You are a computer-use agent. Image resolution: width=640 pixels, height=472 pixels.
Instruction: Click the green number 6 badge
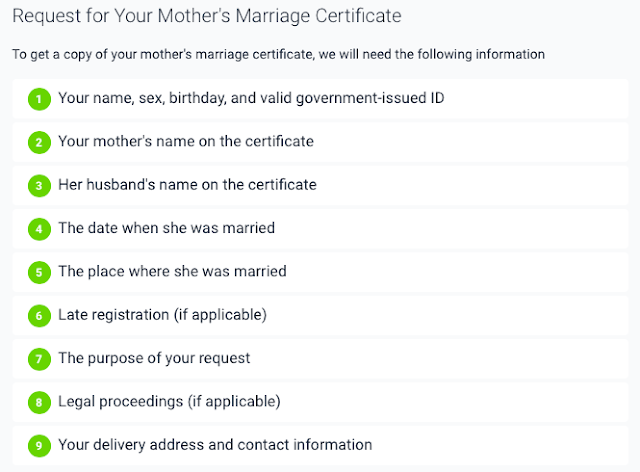click(39, 315)
